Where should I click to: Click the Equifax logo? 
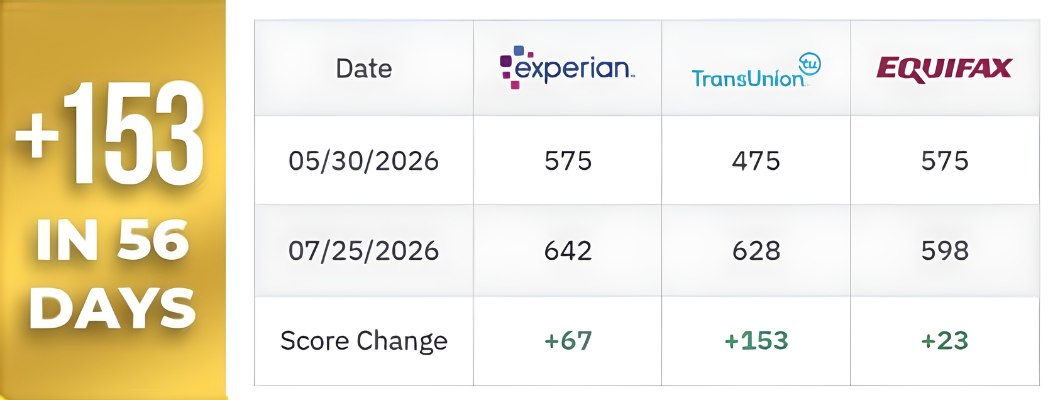[944, 69]
